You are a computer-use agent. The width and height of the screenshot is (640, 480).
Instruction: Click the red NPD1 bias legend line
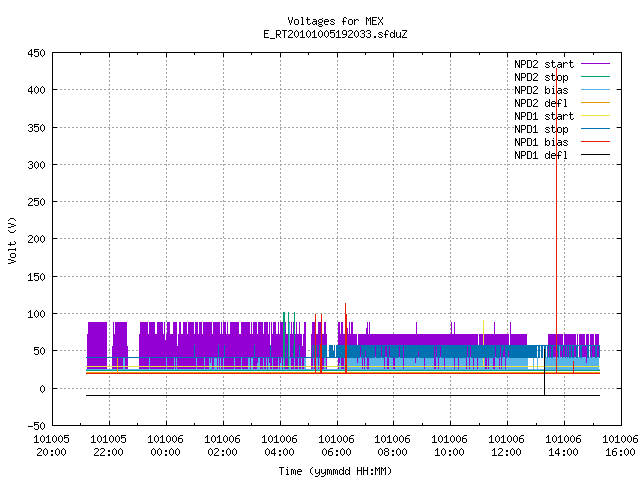click(x=595, y=142)
